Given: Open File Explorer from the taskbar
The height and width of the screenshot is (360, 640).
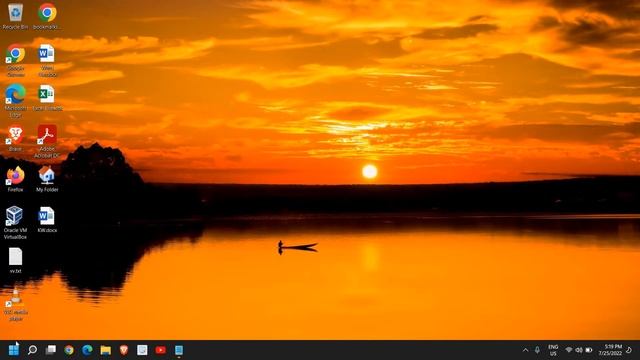Looking at the screenshot, I should pos(106,350).
